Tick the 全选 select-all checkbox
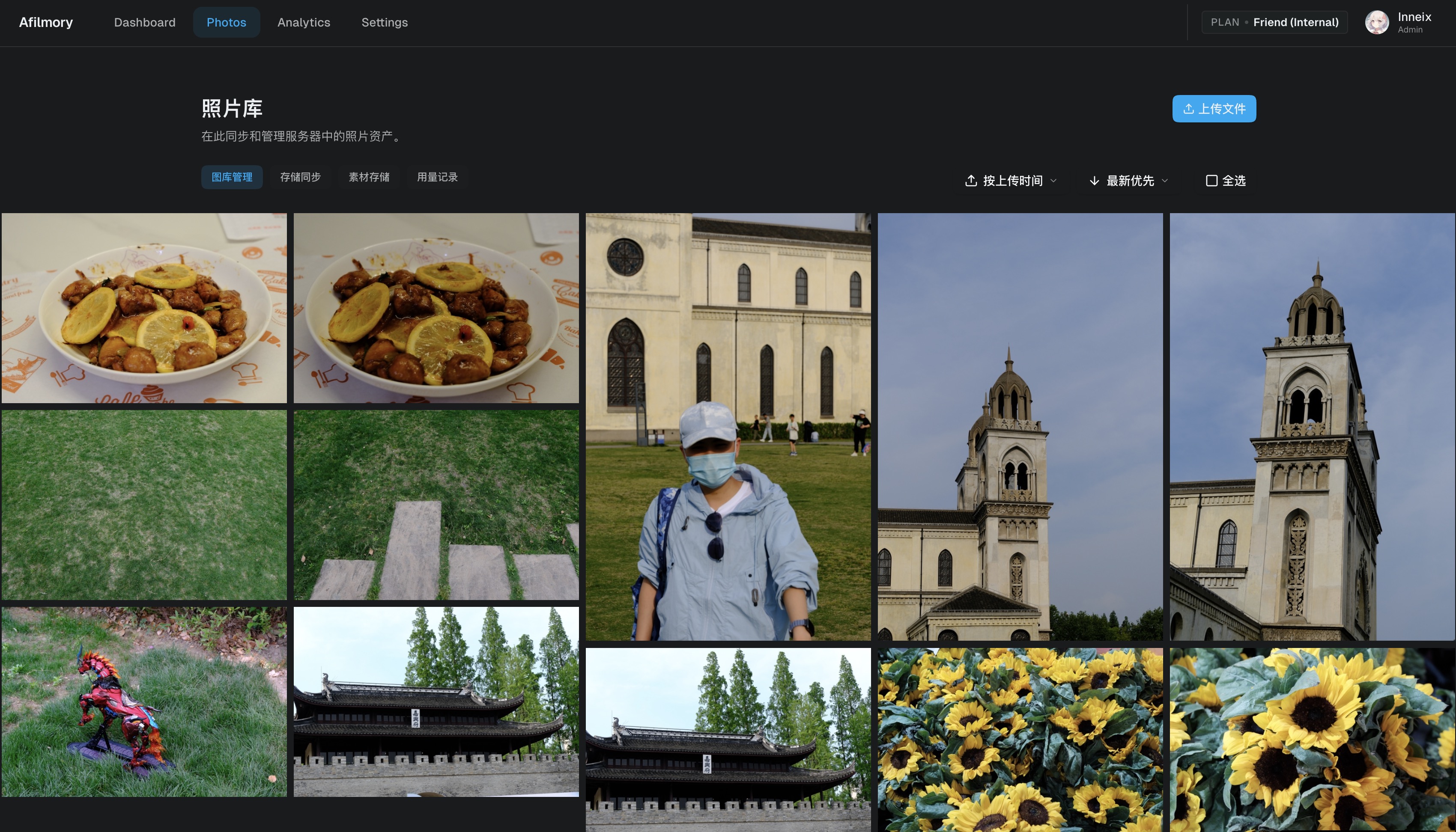The height and width of the screenshot is (832, 1456). [x=1211, y=181]
